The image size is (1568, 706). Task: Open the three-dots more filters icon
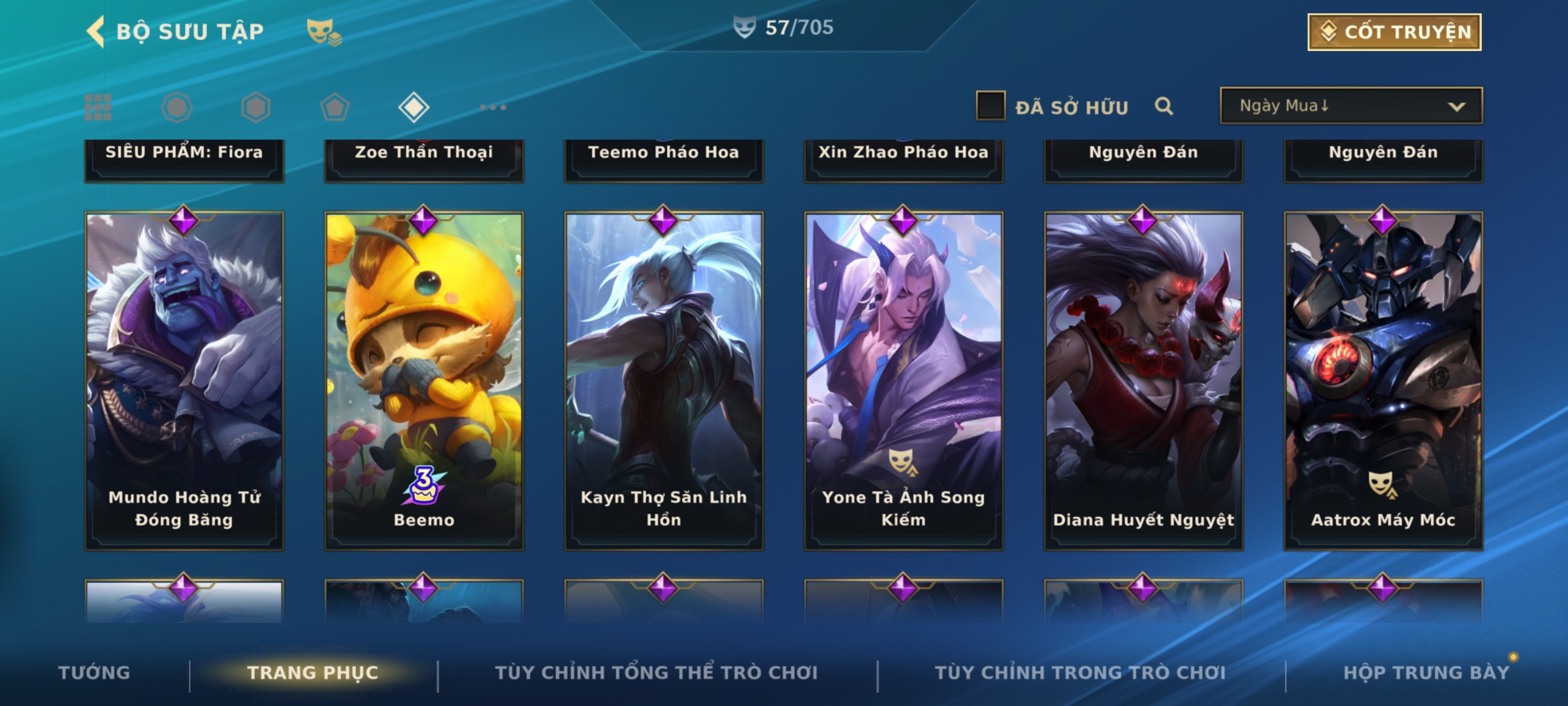point(493,107)
